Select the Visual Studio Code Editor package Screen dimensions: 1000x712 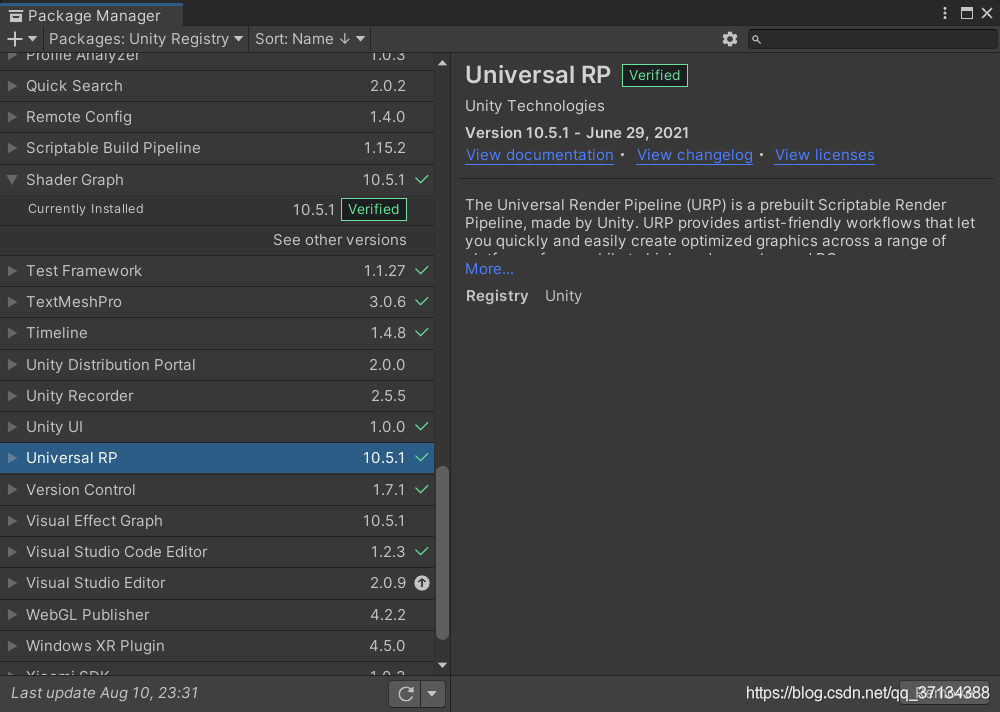pos(217,552)
